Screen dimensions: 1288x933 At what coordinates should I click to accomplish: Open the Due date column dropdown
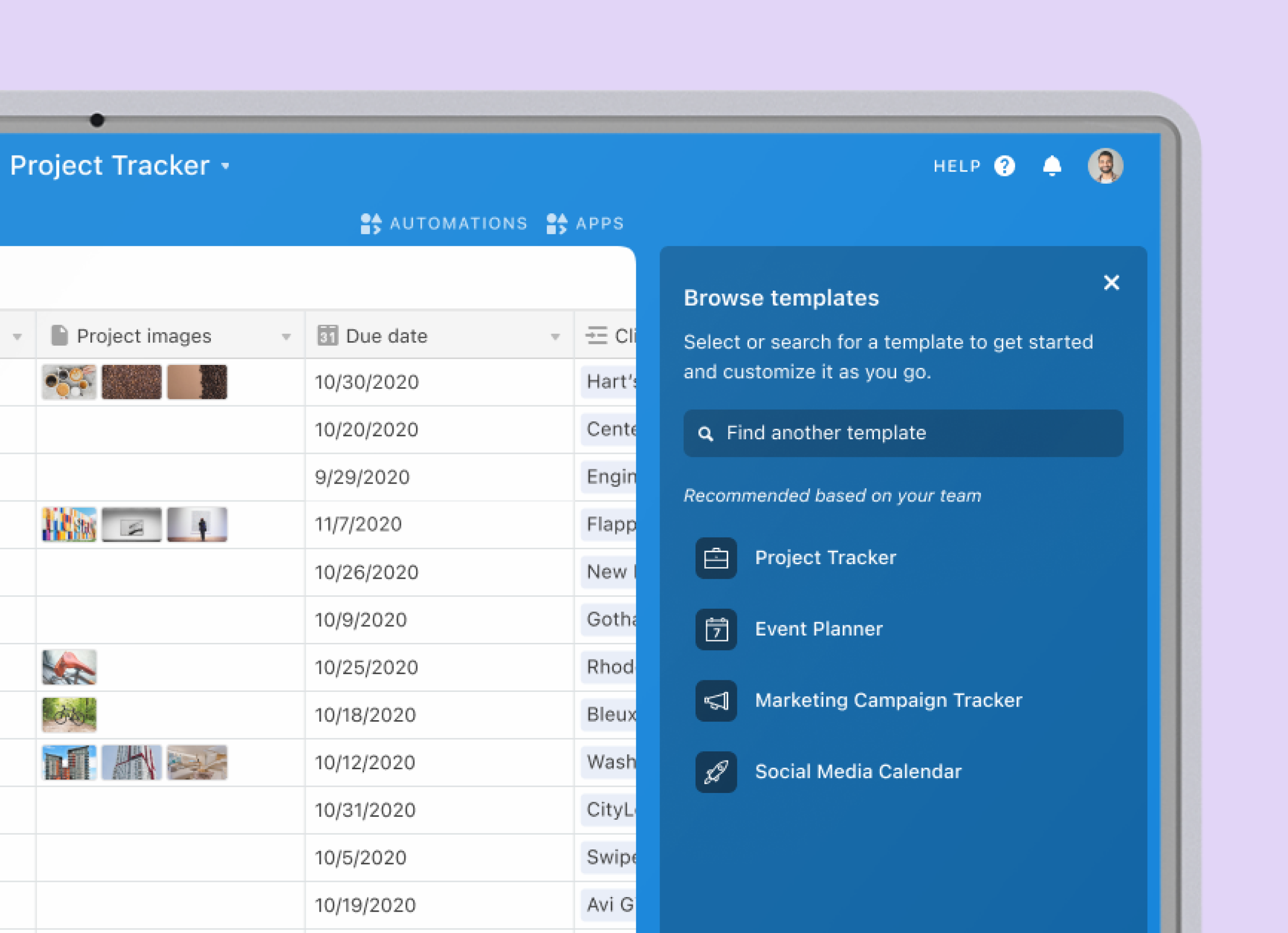(x=555, y=337)
